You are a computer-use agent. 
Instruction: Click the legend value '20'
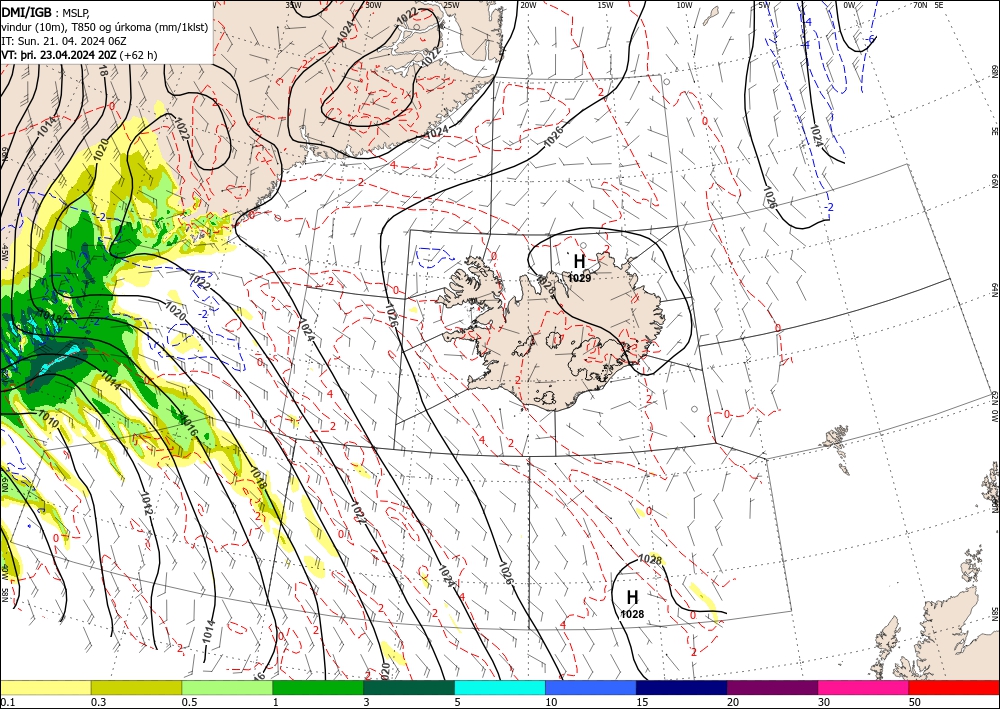click(733, 702)
